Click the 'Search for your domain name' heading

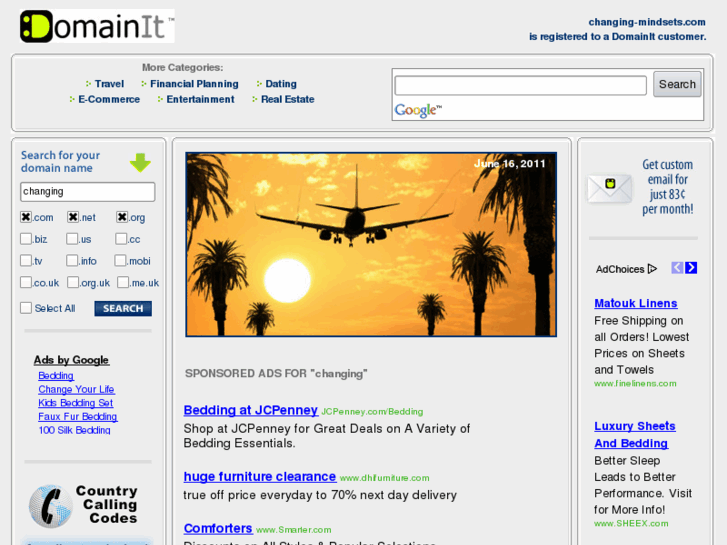(60, 161)
